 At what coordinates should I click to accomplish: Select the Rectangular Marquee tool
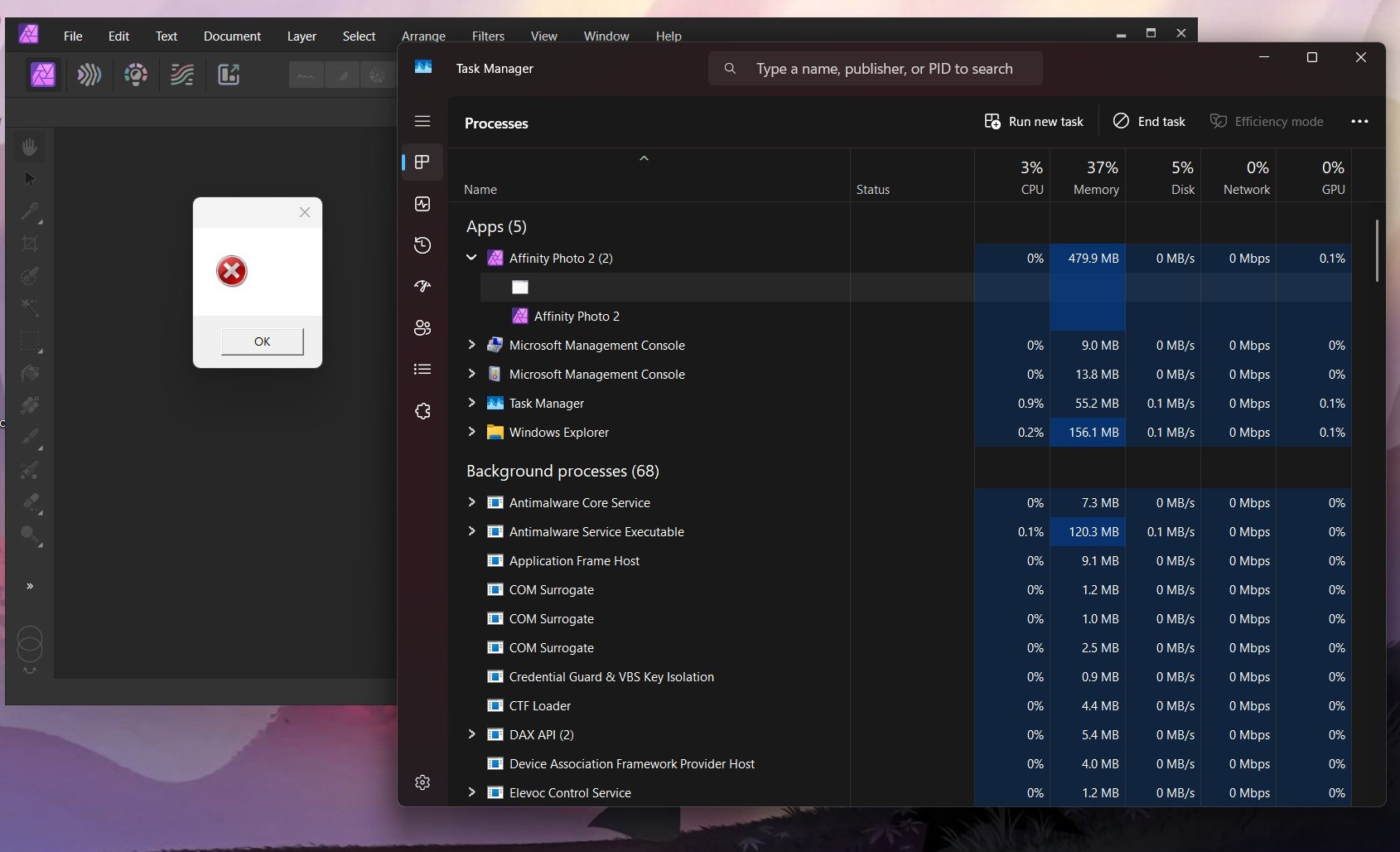pos(30,341)
